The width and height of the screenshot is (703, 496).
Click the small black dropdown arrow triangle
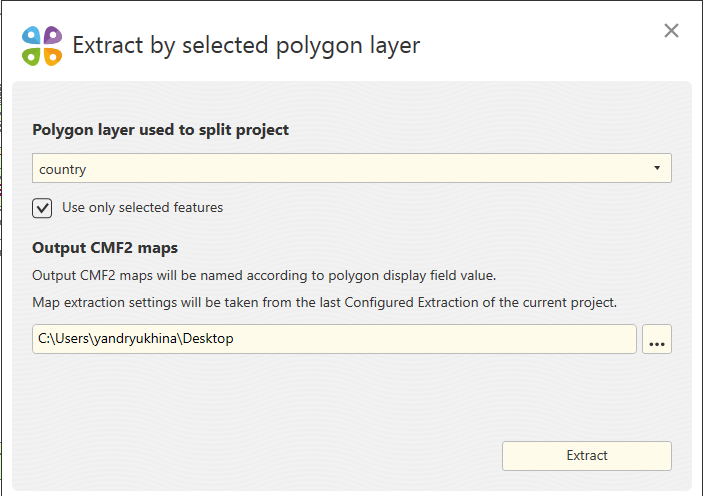pyautogui.click(x=657, y=168)
